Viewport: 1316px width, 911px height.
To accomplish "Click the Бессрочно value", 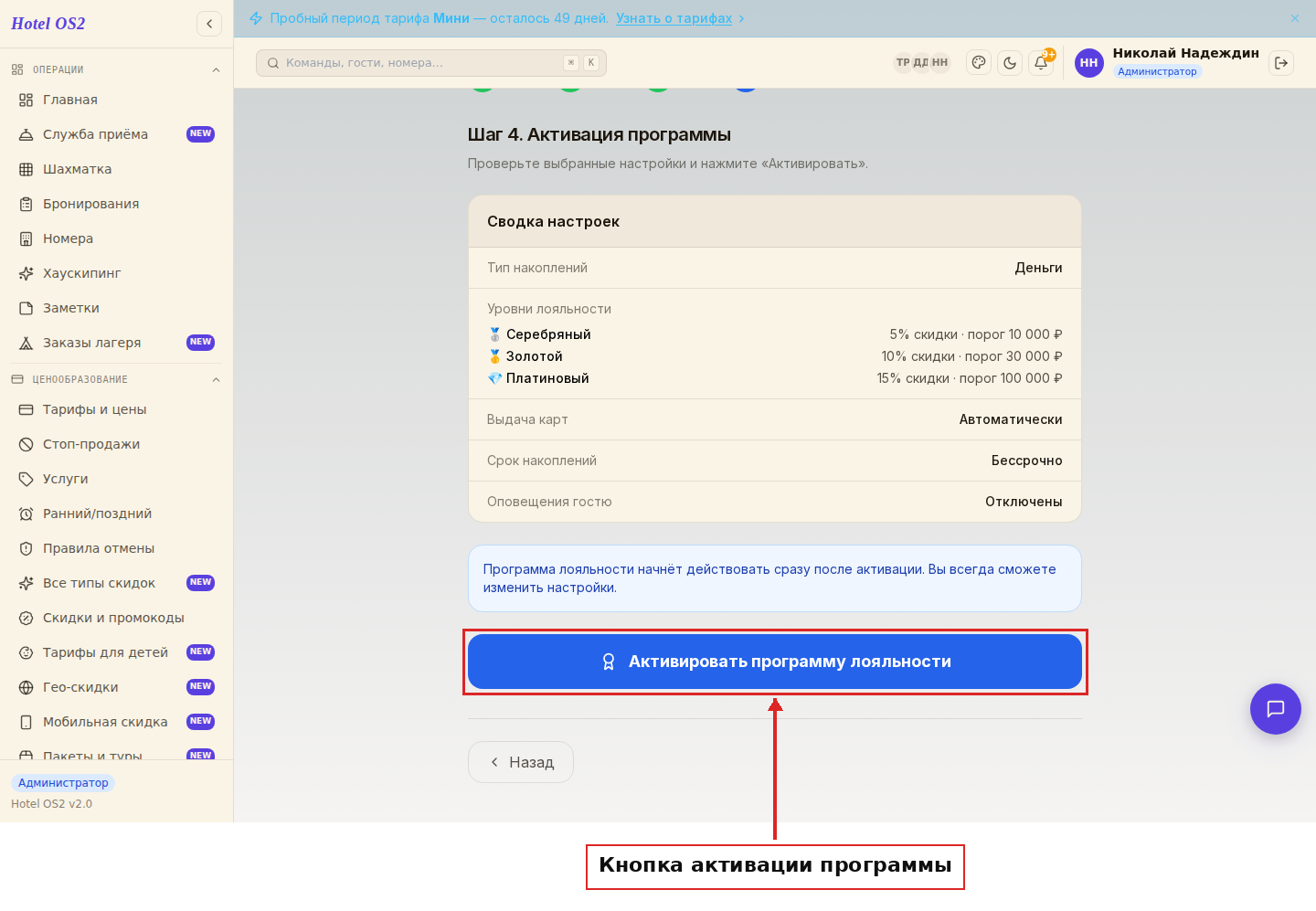I will [1027, 461].
